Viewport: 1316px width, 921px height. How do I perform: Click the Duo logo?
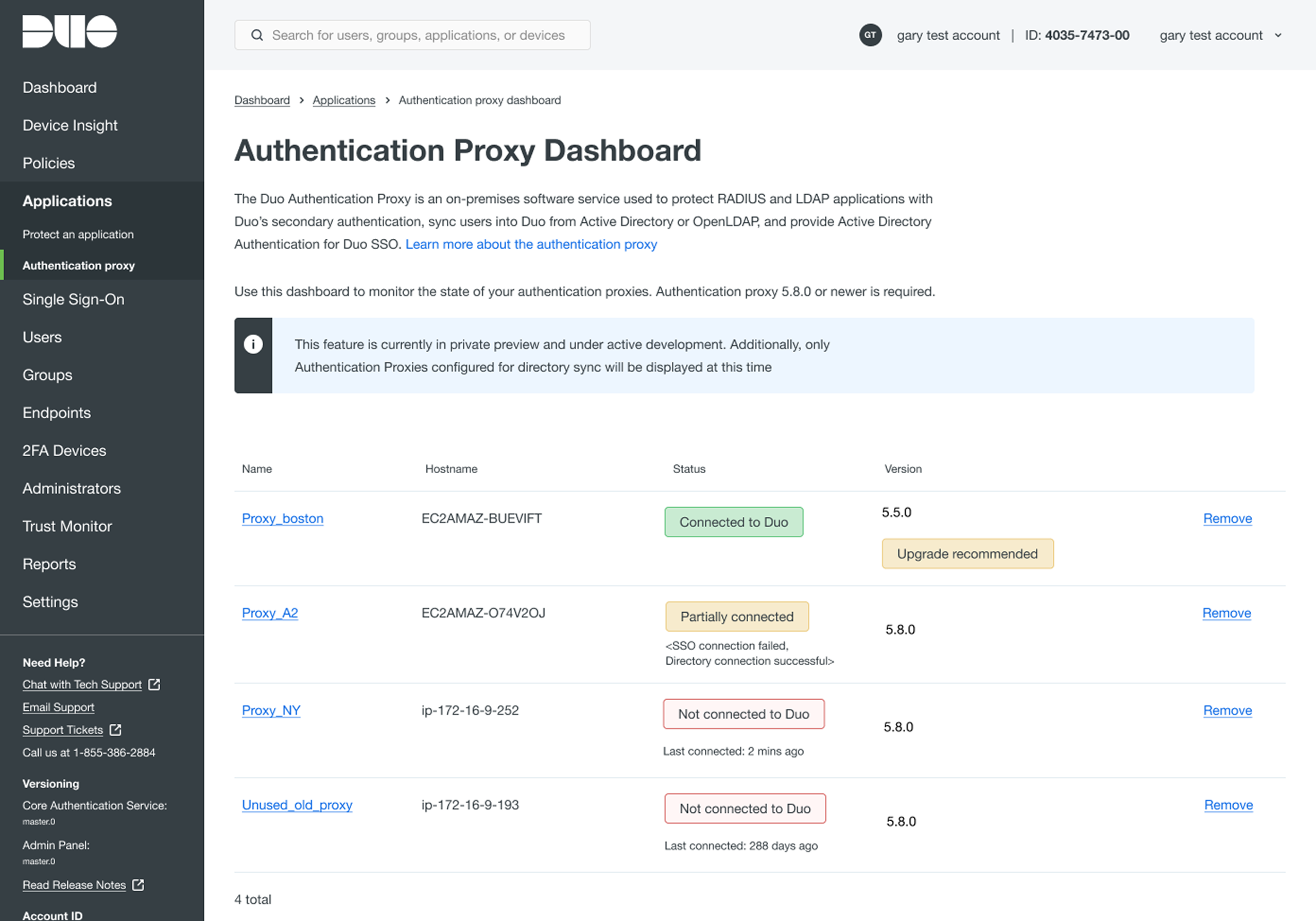pyautogui.click(x=69, y=32)
